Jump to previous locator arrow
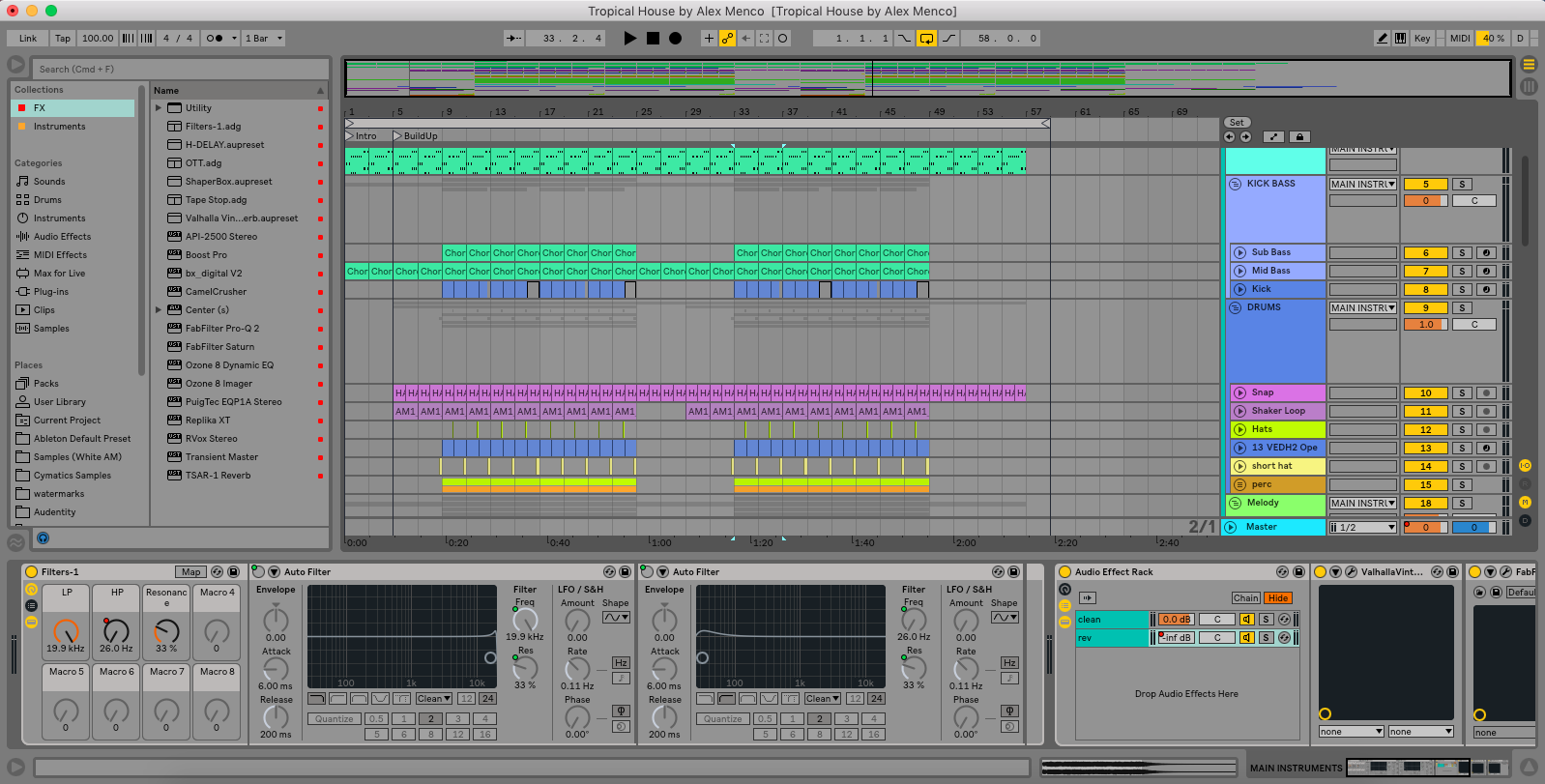Image resolution: width=1545 pixels, height=784 pixels. coord(1230,137)
